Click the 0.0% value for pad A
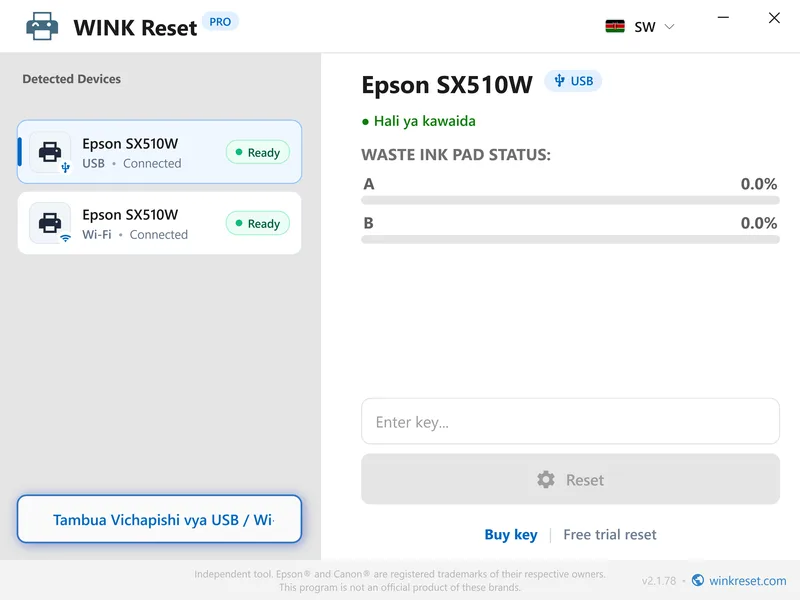This screenshot has width=800, height=600. pyautogui.click(x=759, y=184)
